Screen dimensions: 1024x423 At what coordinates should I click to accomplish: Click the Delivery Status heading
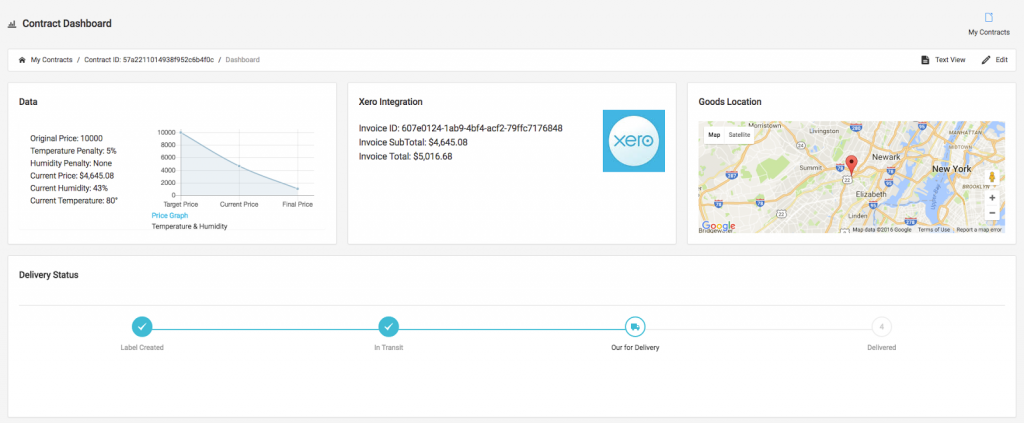(x=49, y=275)
